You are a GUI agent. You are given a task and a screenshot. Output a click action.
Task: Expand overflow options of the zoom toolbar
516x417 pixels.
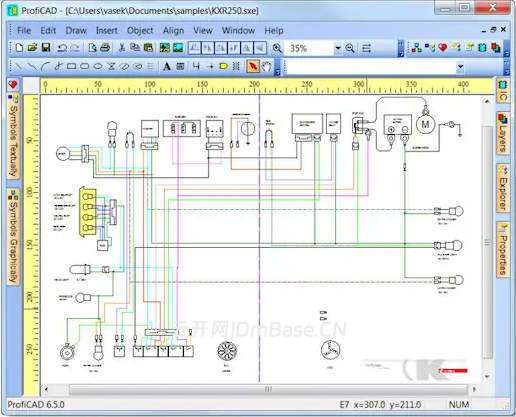[x=401, y=48]
